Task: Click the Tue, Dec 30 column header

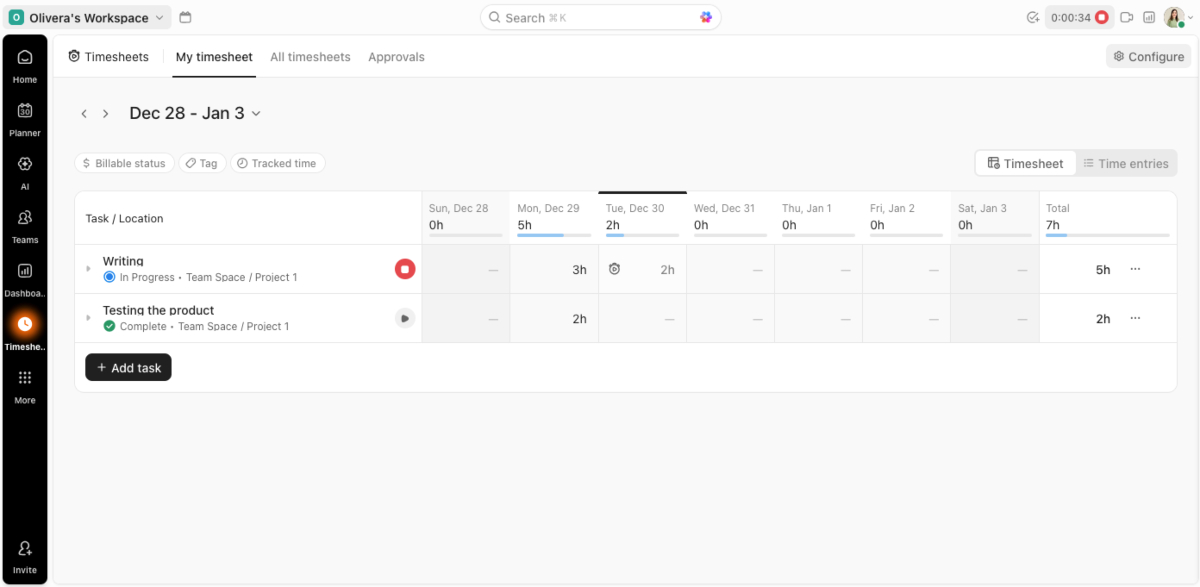Action: pos(642,217)
